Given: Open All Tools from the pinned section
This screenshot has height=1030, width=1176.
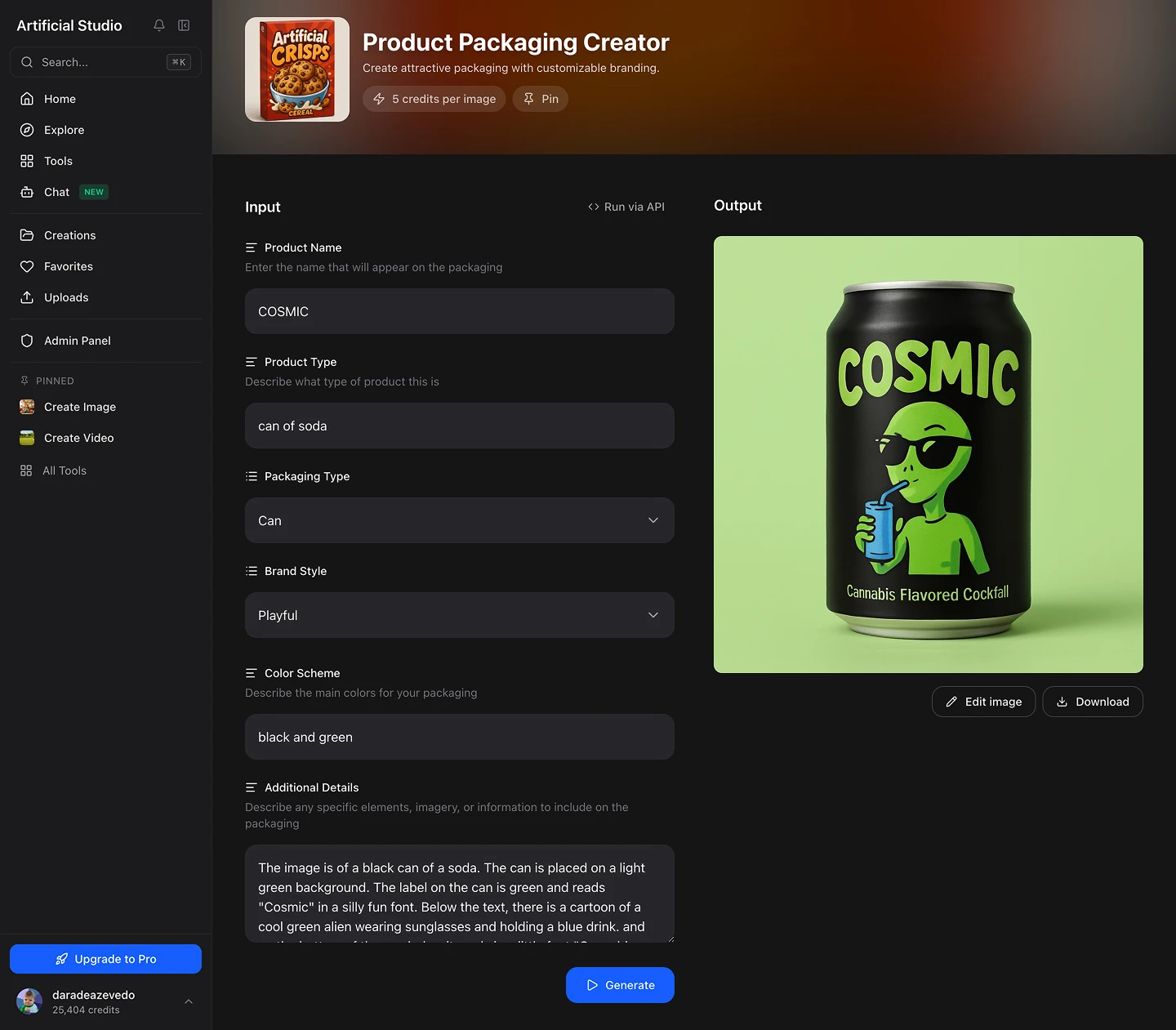Looking at the screenshot, I should (x=64, y=470).
